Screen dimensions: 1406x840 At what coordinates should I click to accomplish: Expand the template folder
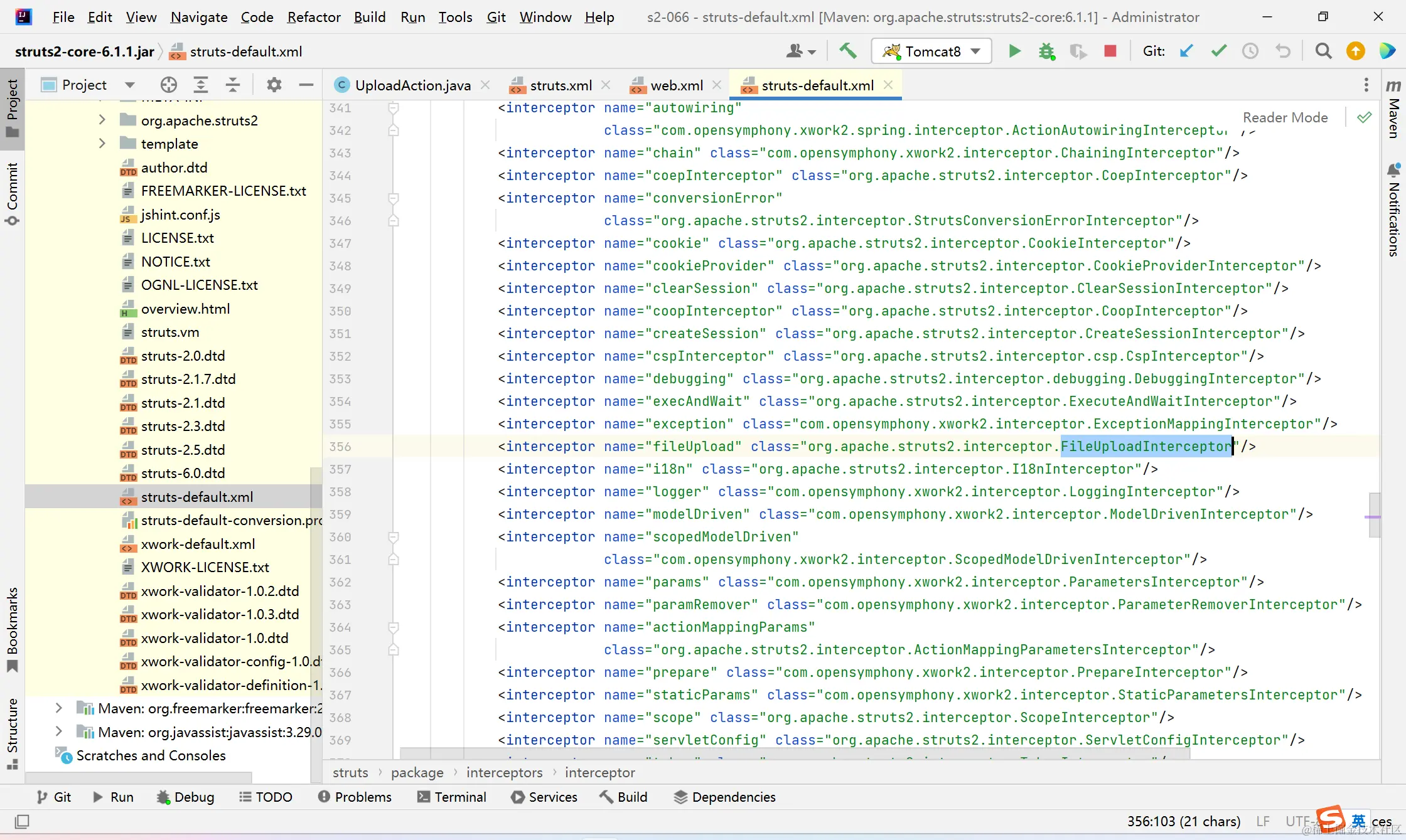102,144
